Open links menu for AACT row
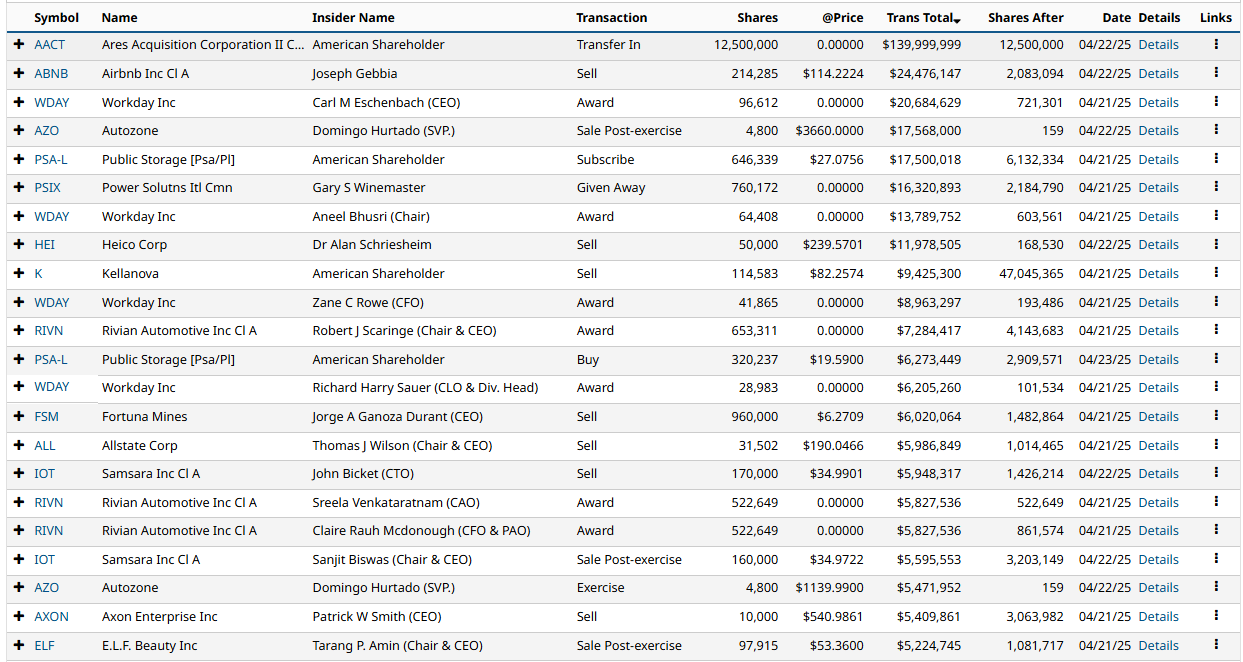Viewport: 1243px width, 662px height. point(1216,44)
